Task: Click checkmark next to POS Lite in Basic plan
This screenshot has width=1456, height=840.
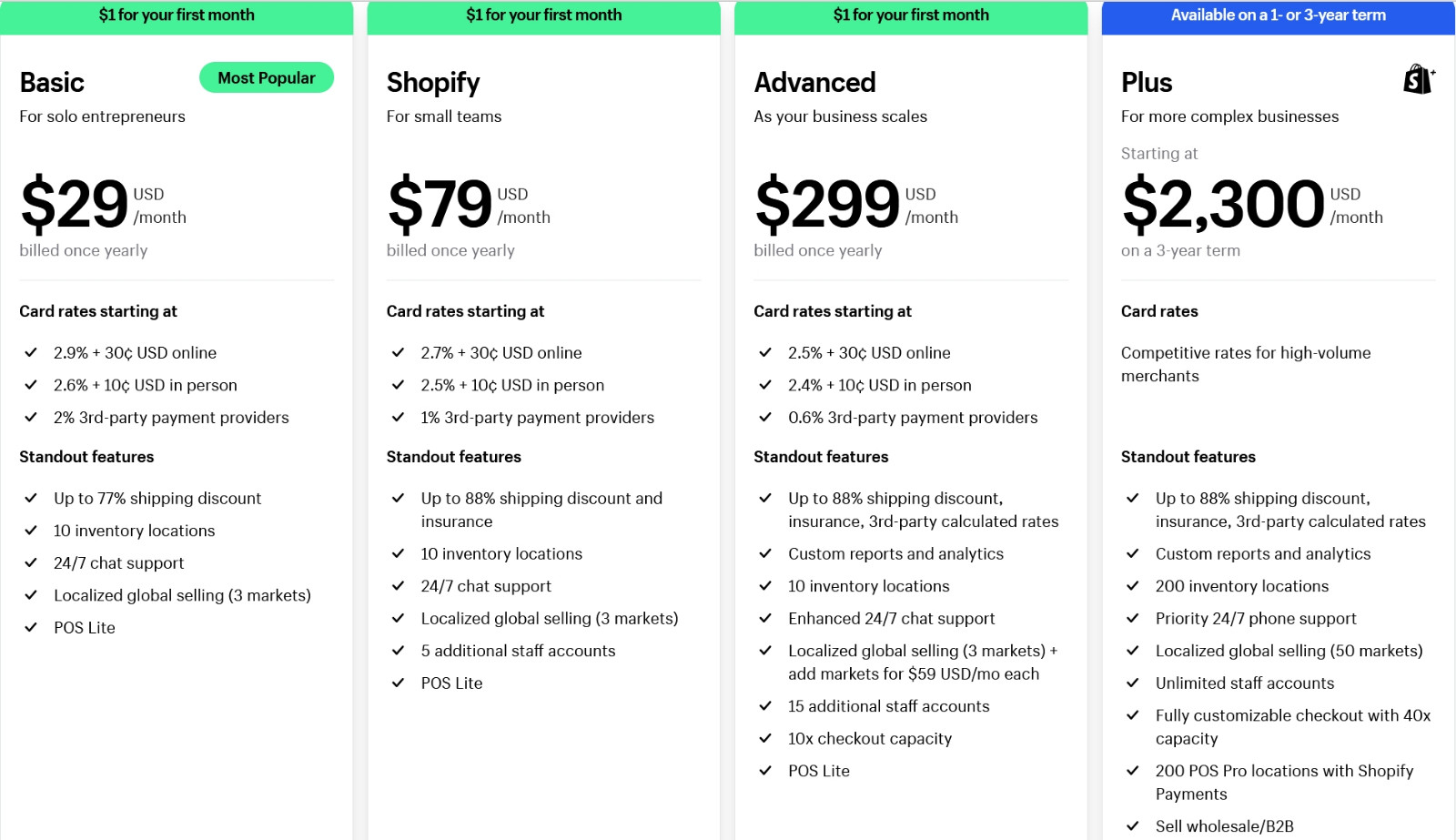Action: (31, 627)
